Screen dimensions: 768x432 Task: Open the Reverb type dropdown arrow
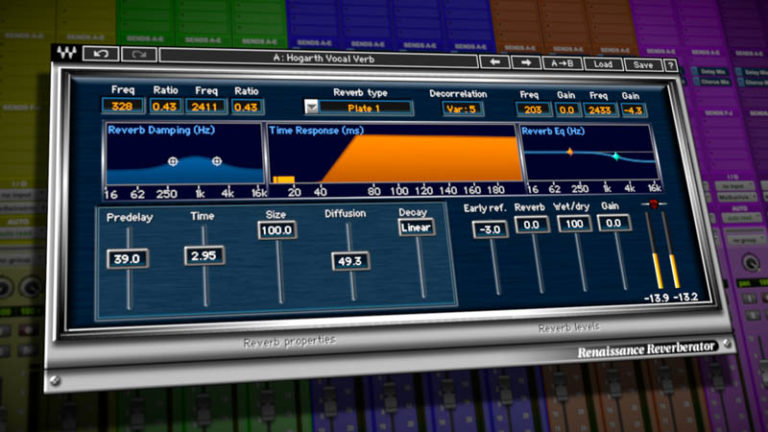[x=311, y=107]
